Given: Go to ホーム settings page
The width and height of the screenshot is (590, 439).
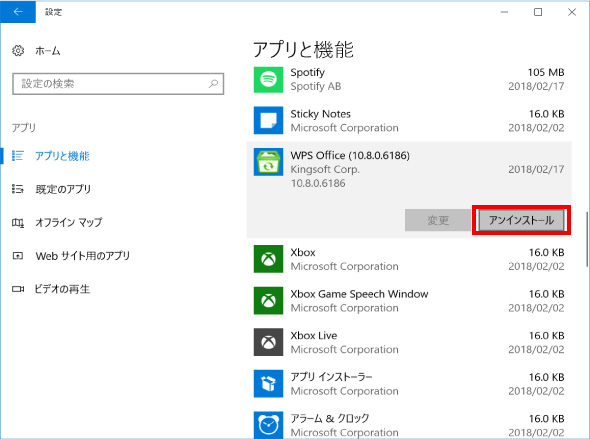Looking at the screenshot, I should pos(47,51).
